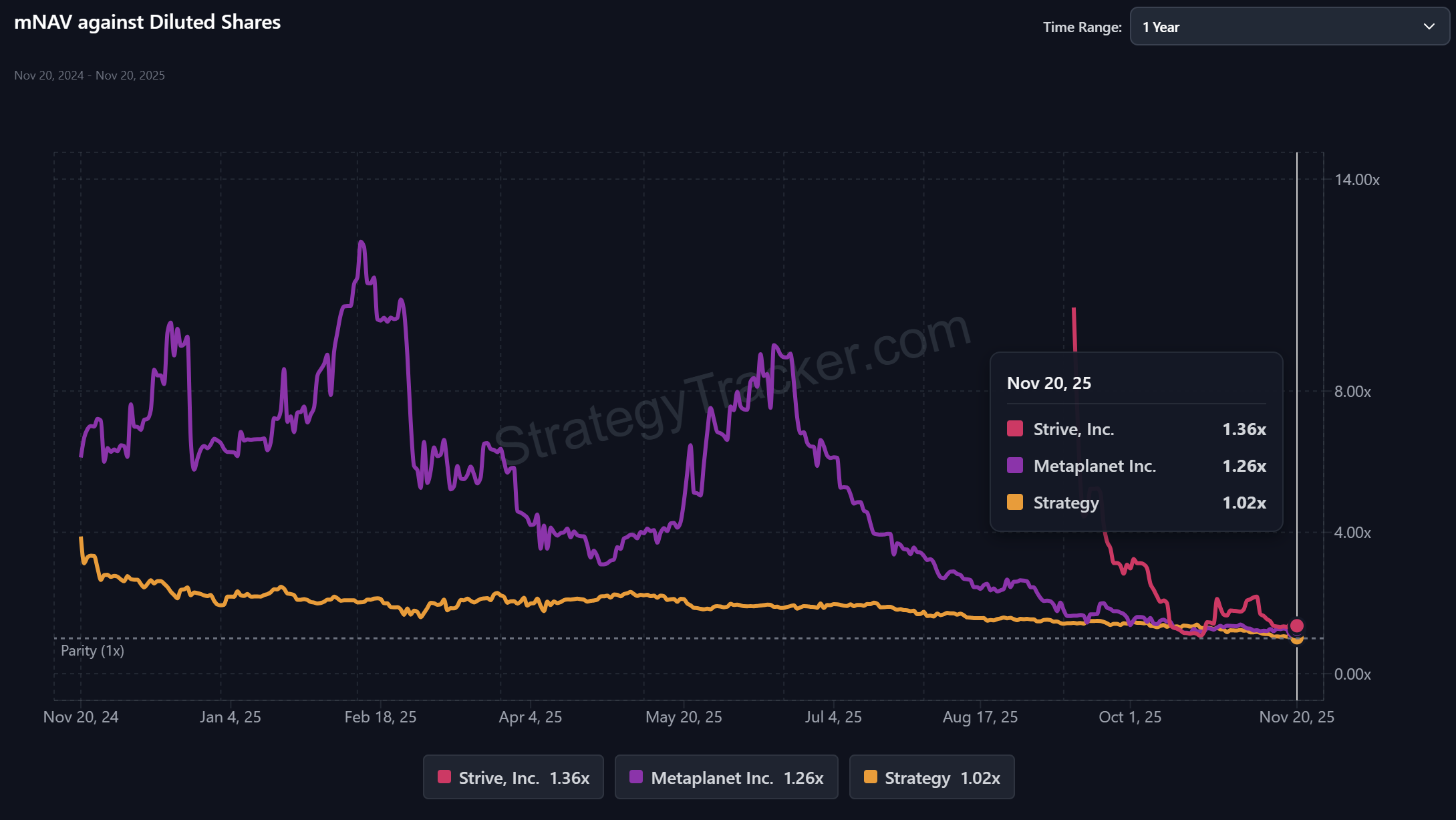Click the mNAV against Diluted Shares title
The image size is (1456, 820).
(x=147, y=21)
